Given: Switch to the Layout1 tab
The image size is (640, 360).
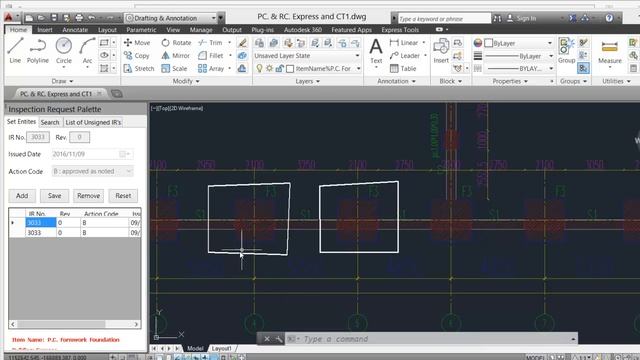Looking at the screenshot, I should pos(222,348).
